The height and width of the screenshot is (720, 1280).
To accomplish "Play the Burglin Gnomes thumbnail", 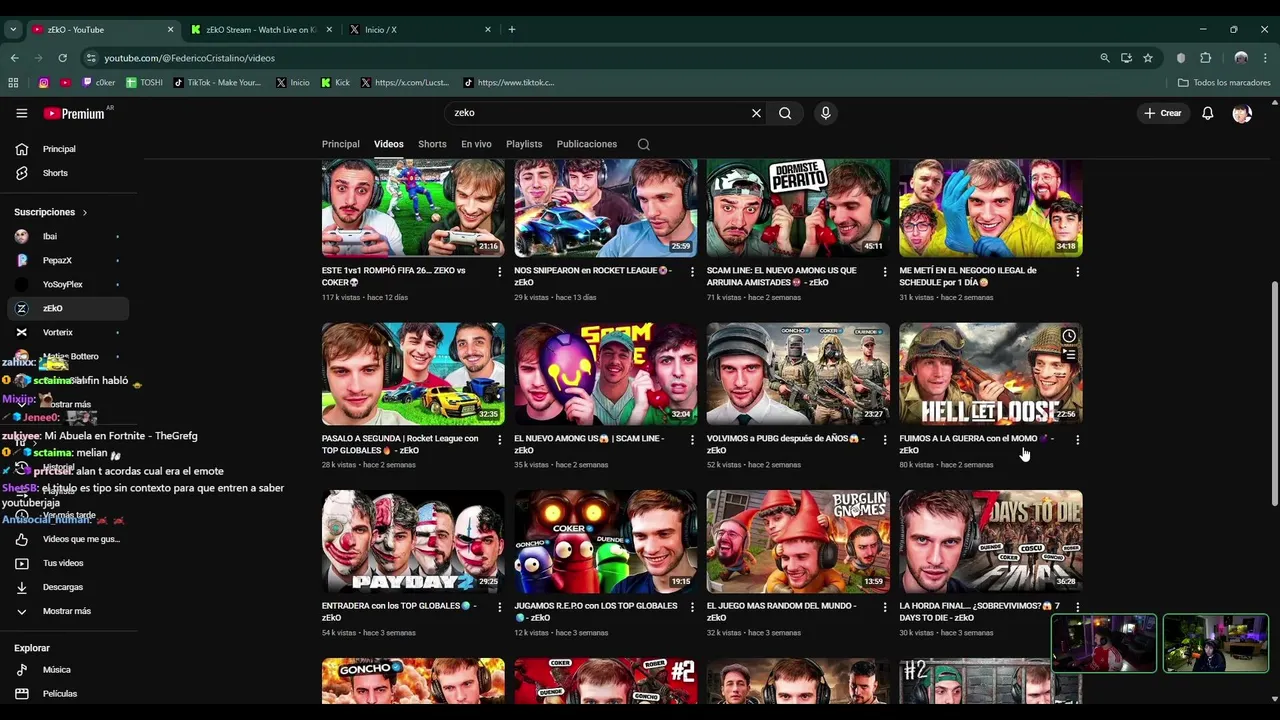I will (798, 541).
